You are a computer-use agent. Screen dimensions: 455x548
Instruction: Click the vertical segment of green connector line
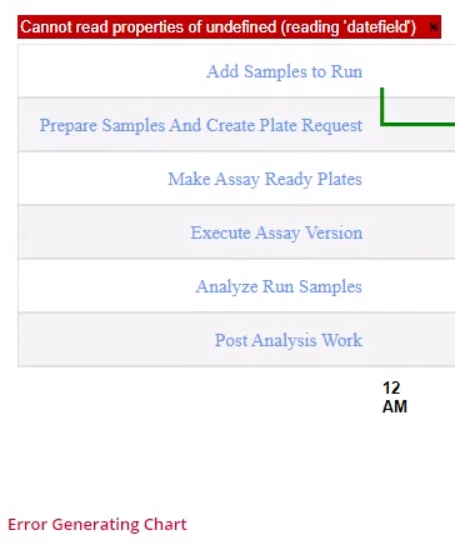(x=382, y=107)
